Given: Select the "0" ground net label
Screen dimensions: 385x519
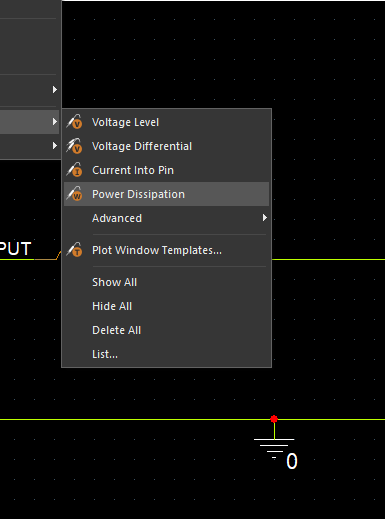Looking at the screenshot, I should [x=292, y=462].
